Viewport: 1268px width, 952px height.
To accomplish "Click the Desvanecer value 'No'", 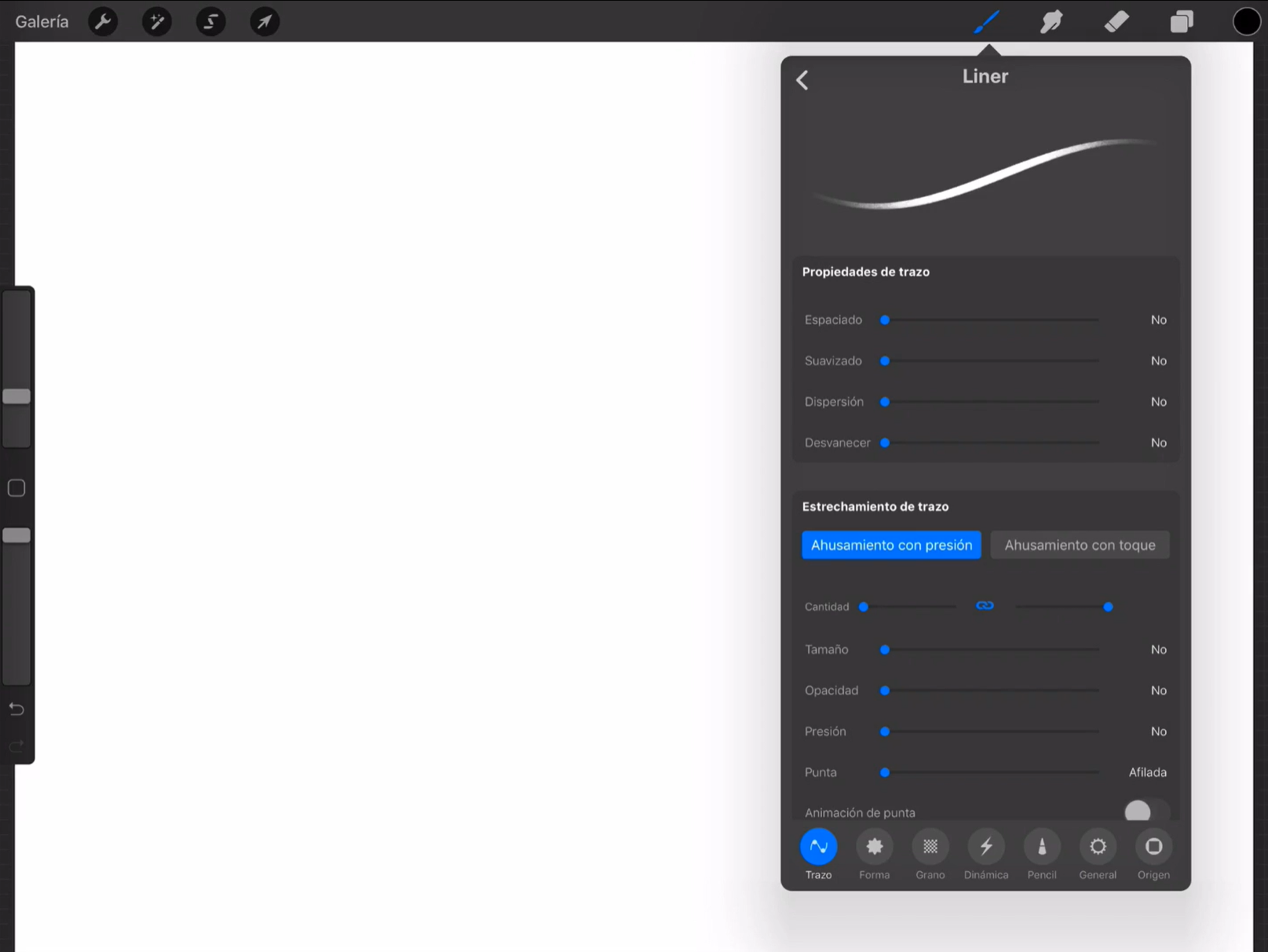I will [1159, 443].
